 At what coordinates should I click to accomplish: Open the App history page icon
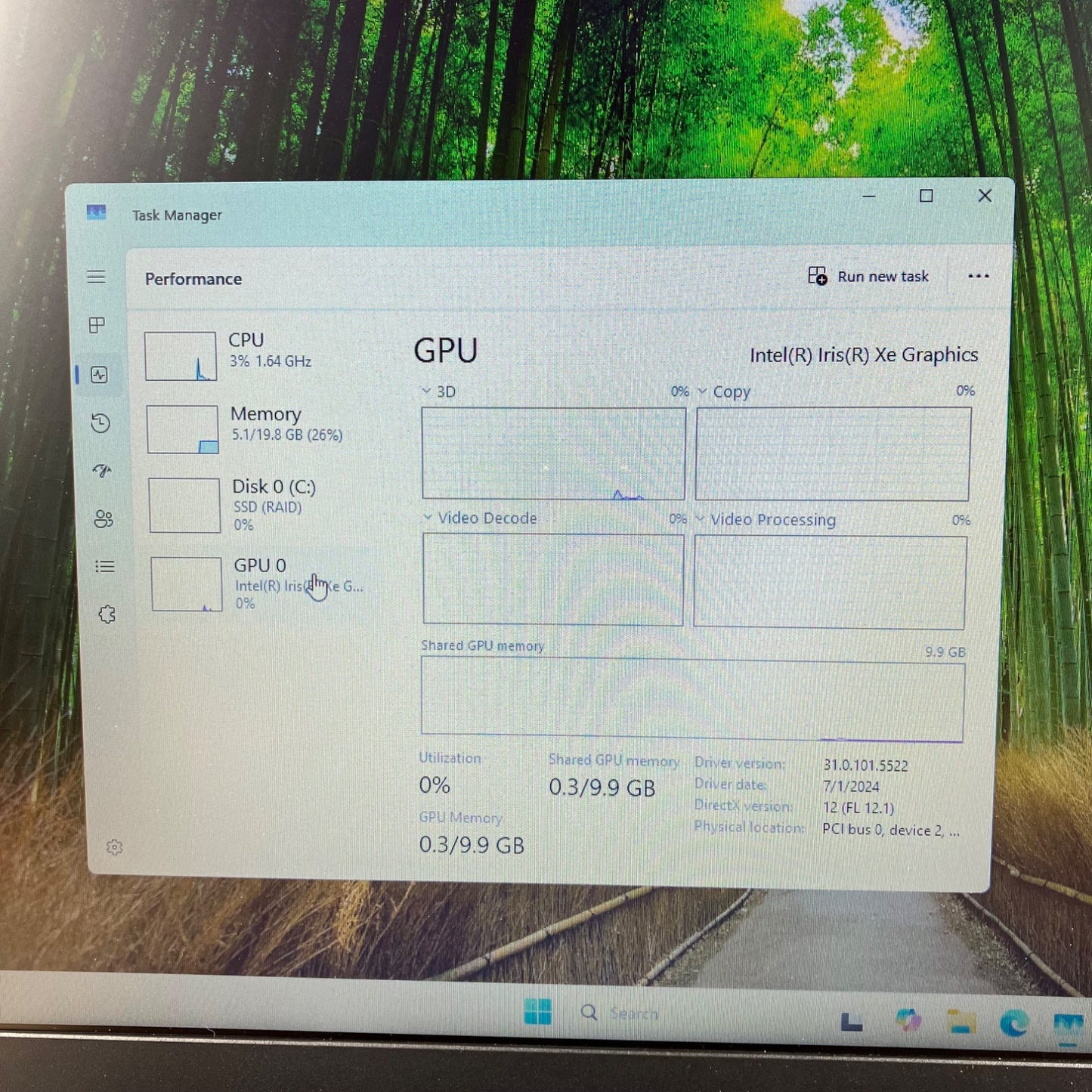[x=99, y=424]
